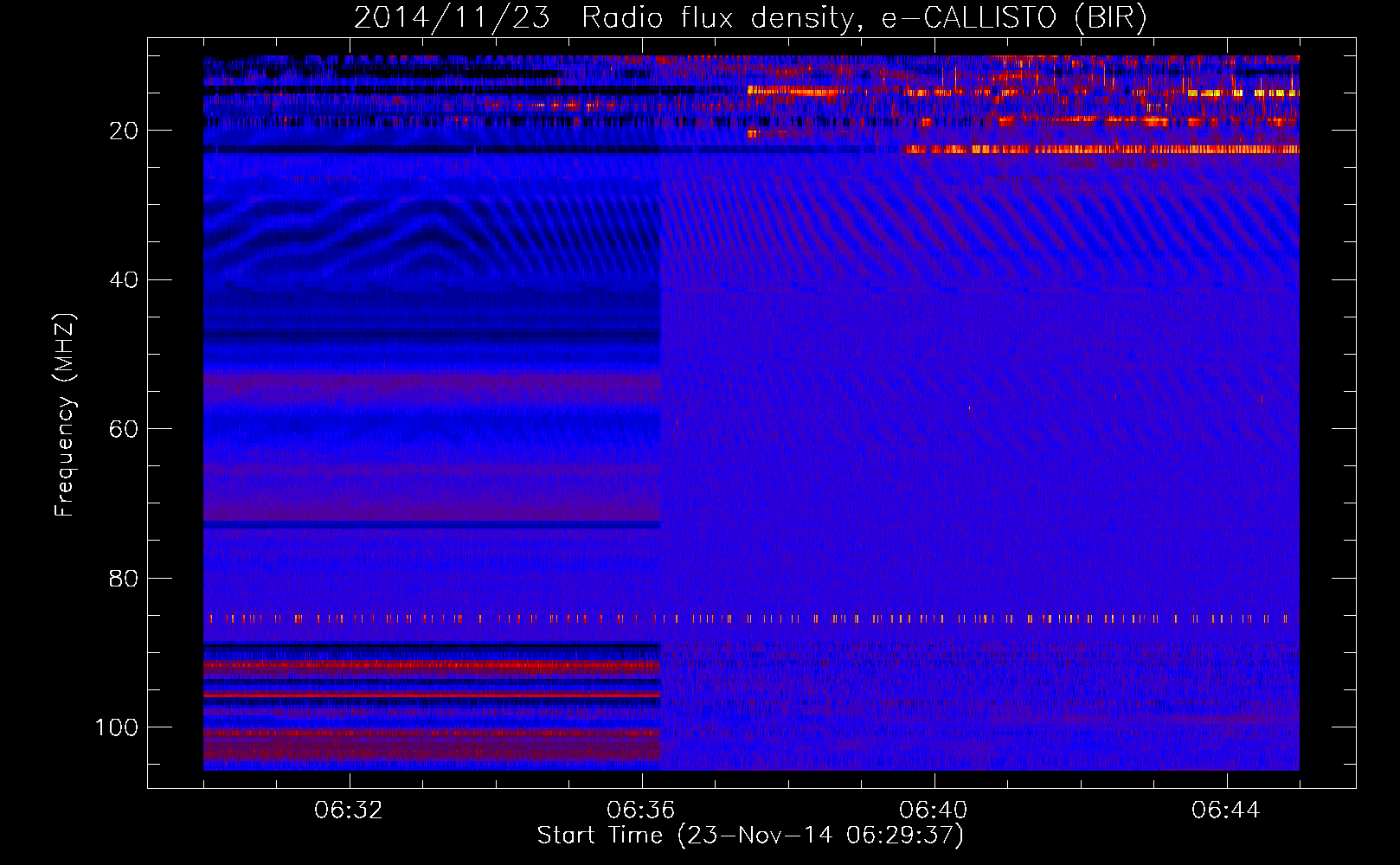Click the 100 MHz frequency label
This screenshot has height=865, width=1400.
click(x=117, y=727)
